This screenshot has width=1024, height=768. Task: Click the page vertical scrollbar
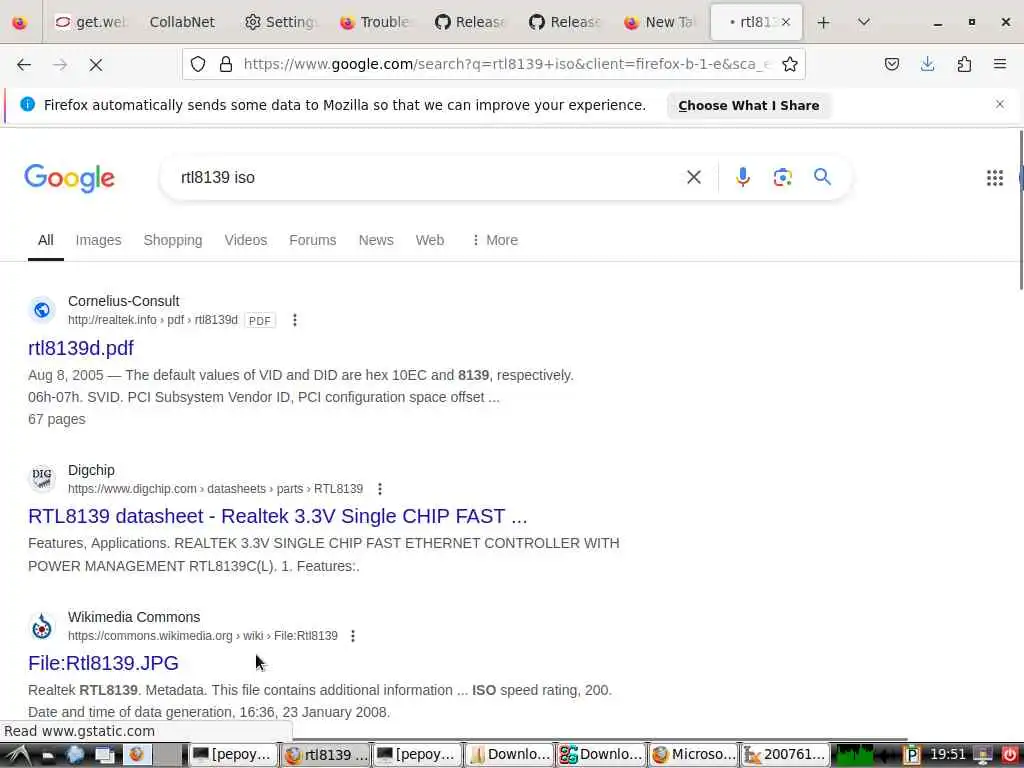click(1020, 209)
